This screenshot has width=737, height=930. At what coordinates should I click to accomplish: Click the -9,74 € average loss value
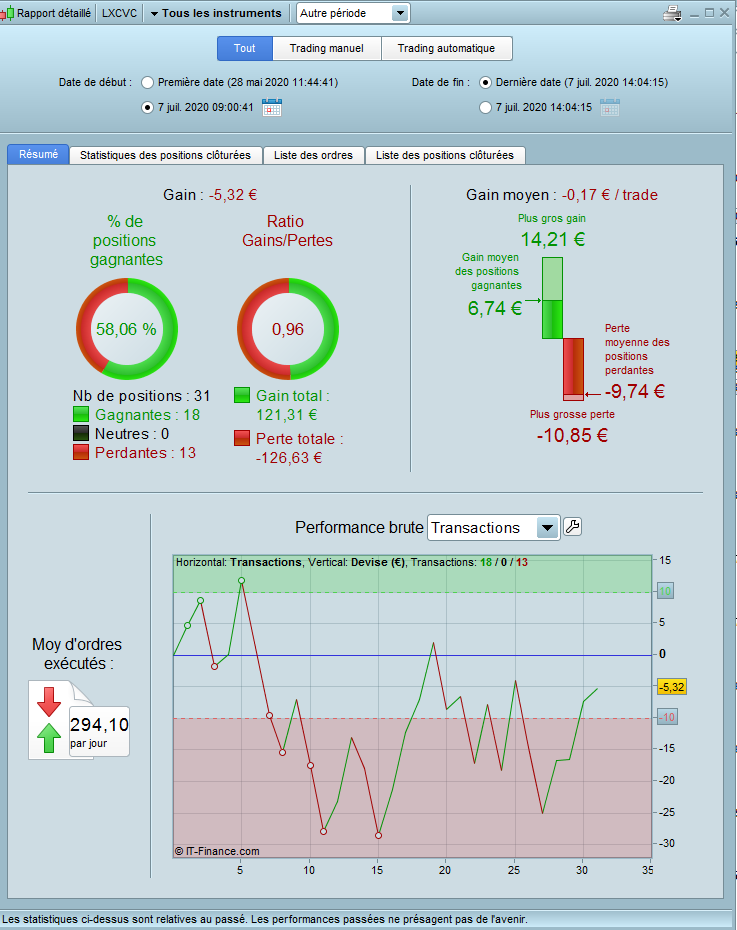click(634, 391)
